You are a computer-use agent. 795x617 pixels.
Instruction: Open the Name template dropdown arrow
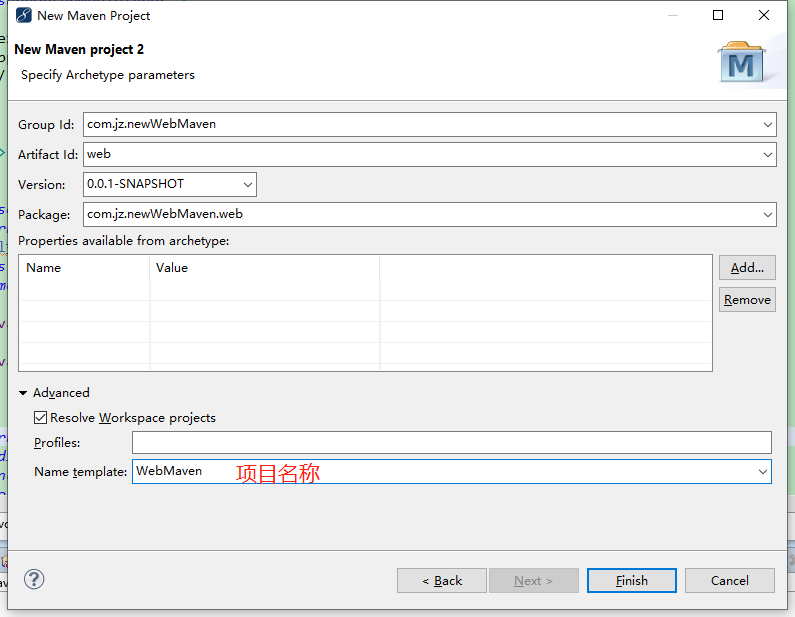coord(763,472)
